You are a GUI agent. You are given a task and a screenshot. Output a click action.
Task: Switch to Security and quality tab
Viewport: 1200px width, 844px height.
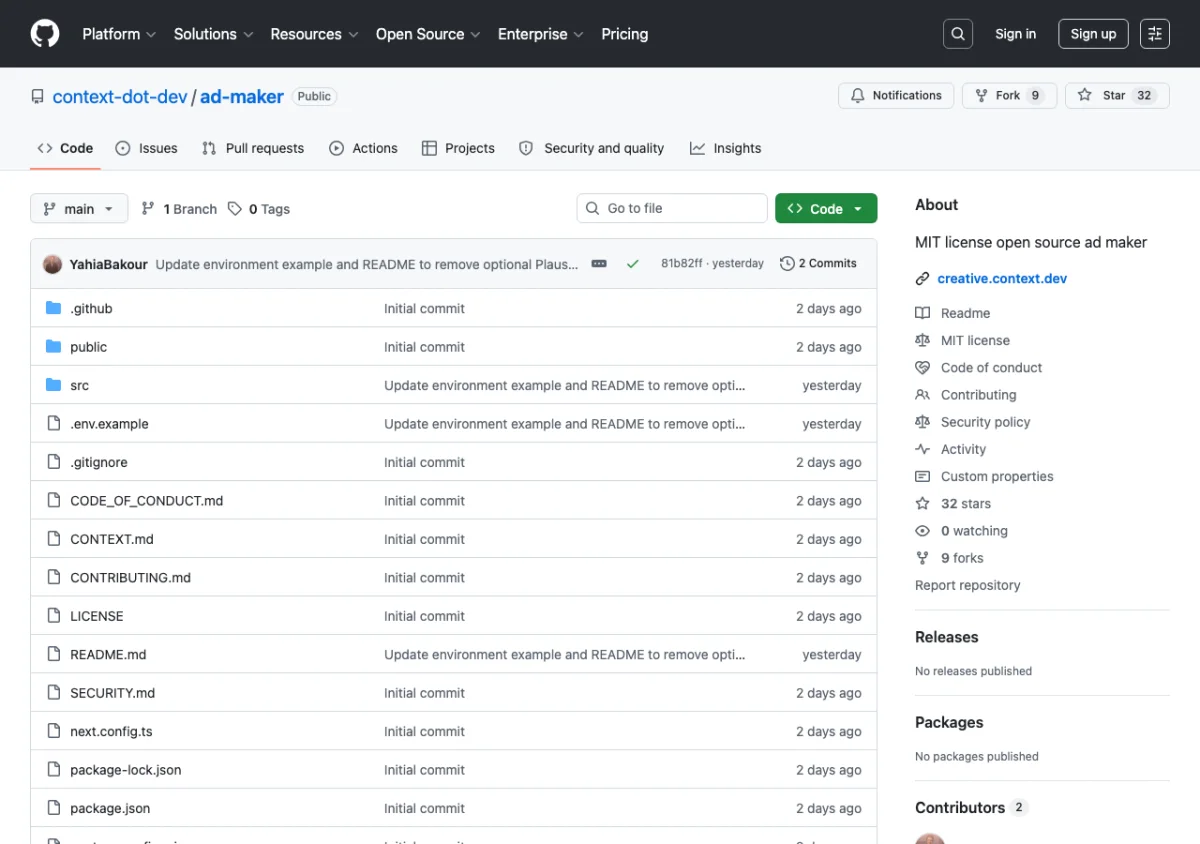(591, 148)
